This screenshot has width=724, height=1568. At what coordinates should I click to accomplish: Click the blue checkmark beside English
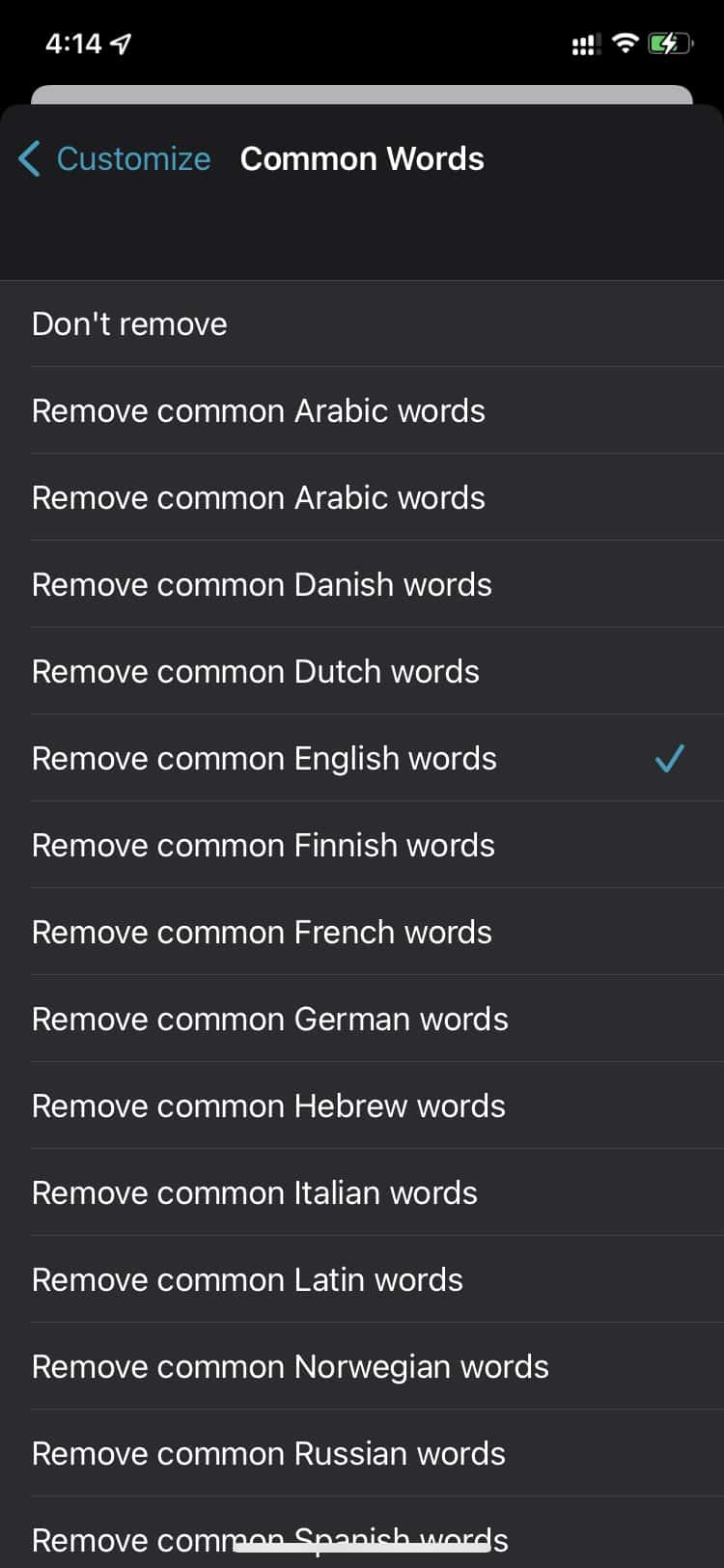pos(669,759)
